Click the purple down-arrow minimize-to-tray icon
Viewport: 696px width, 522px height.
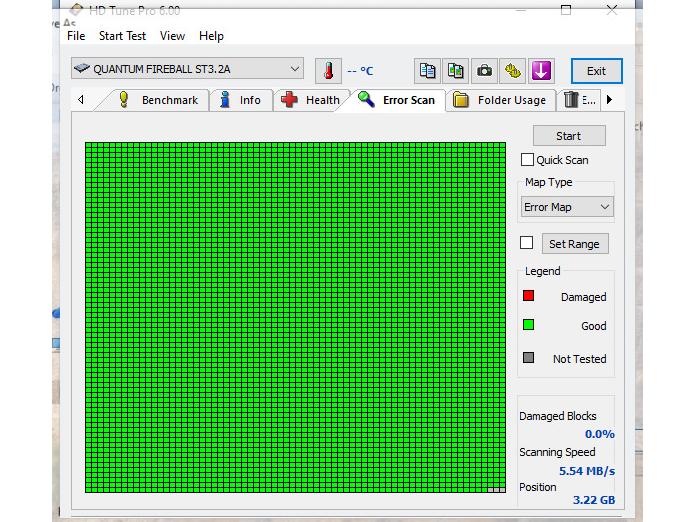(x=541, y=71)
